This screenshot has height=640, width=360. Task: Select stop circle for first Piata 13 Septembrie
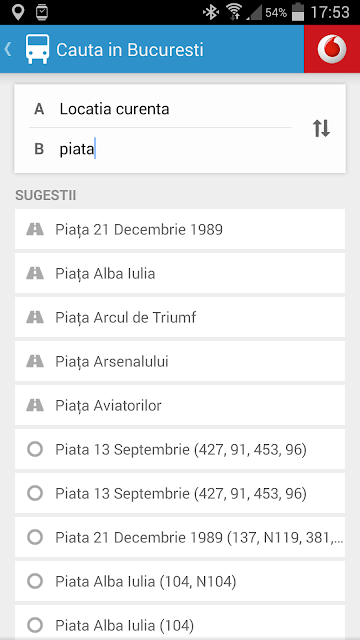[35, 449]
